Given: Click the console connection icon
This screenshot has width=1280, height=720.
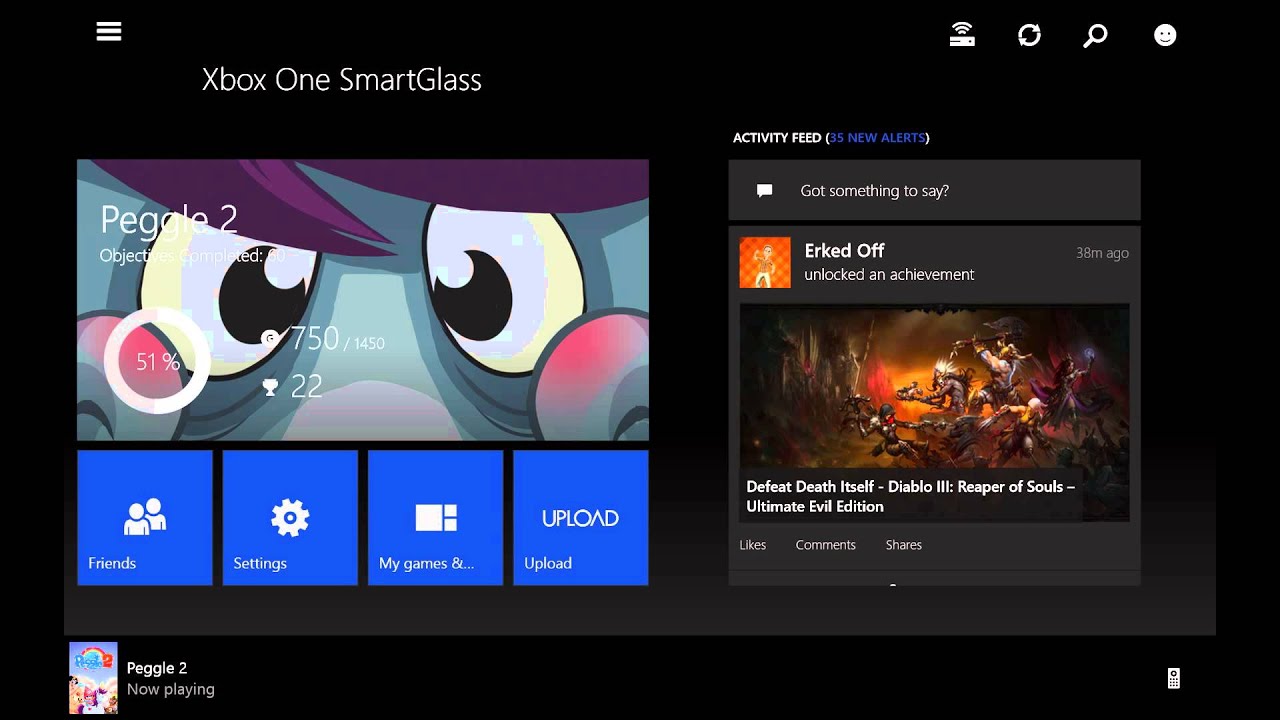Looking at the screenshot, I should point(962,35).
